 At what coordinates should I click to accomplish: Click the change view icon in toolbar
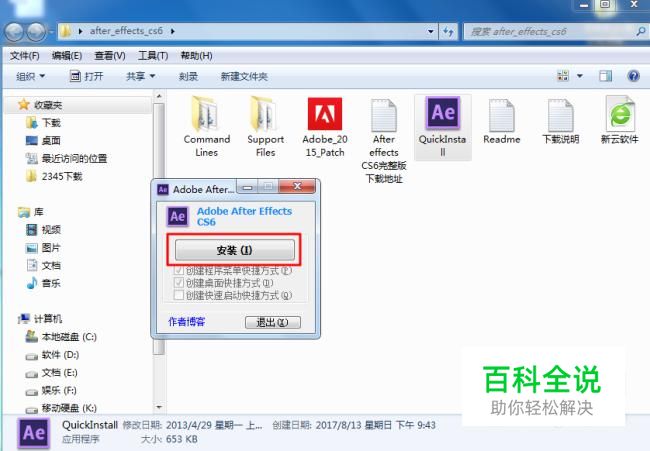coord(563,76)
